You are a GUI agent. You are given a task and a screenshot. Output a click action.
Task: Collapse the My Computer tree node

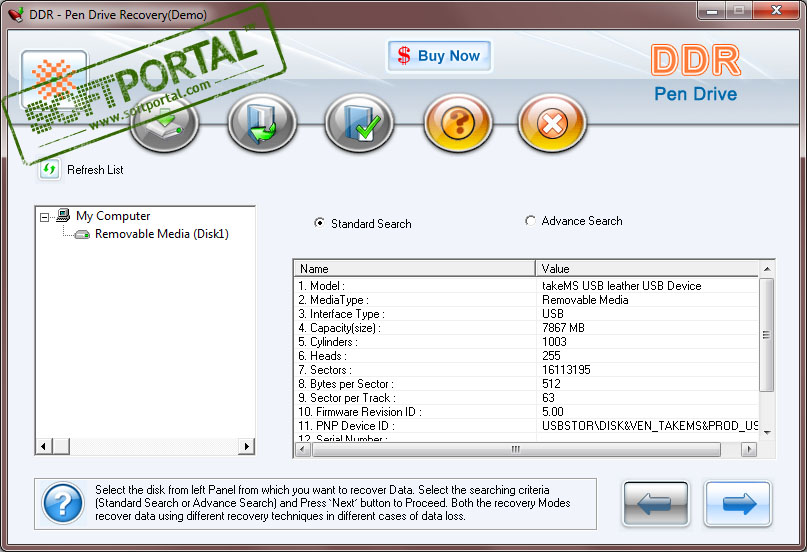[x=44, y=217]
